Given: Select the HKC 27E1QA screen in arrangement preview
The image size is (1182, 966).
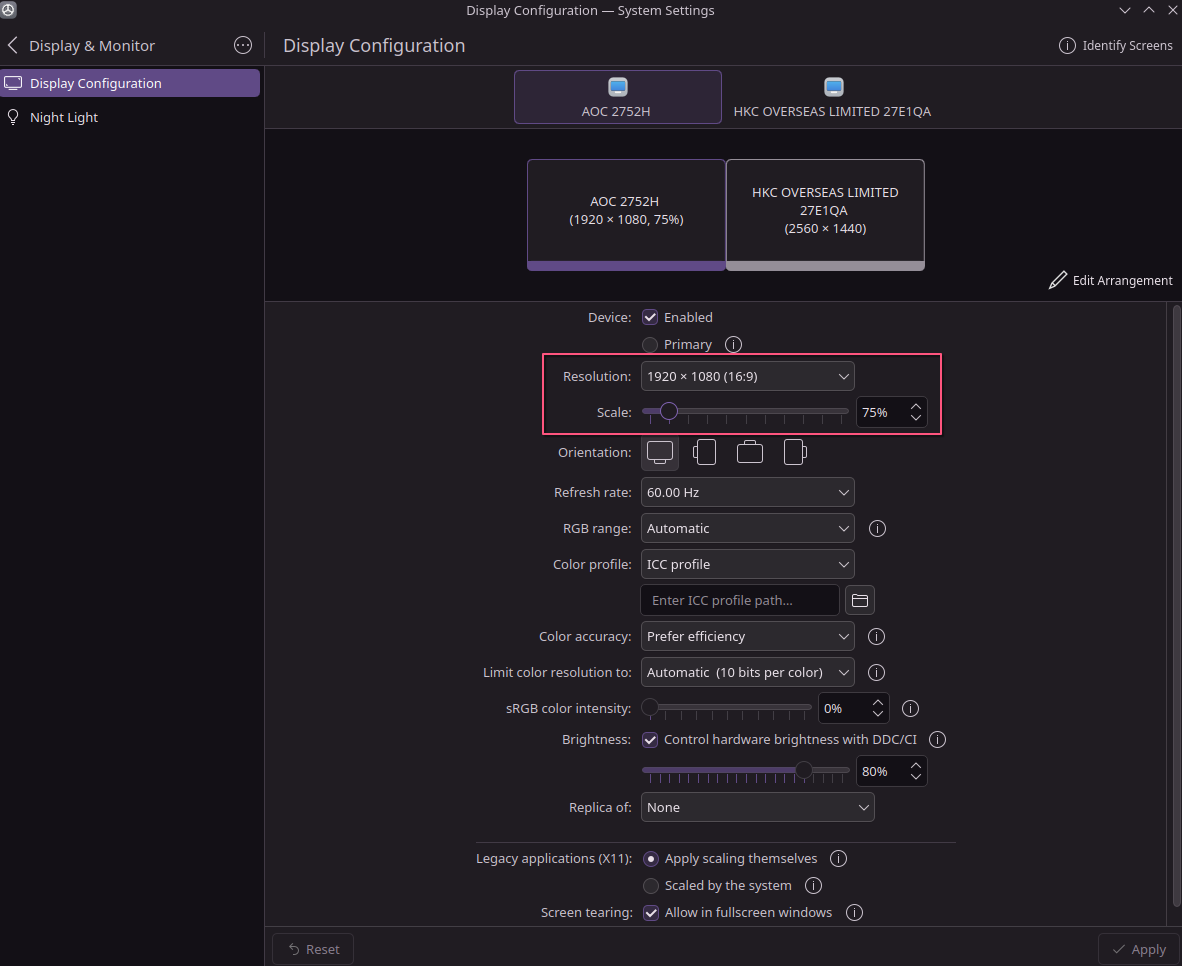Looking at the screenshot, I should coord(825,214).
